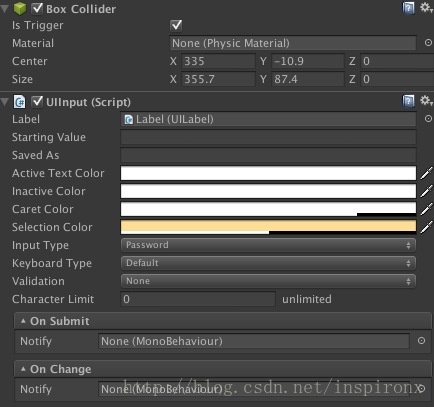Click the Validation label
The width and height of the screenshot is (434, 407).
click(x=38, y=281)
